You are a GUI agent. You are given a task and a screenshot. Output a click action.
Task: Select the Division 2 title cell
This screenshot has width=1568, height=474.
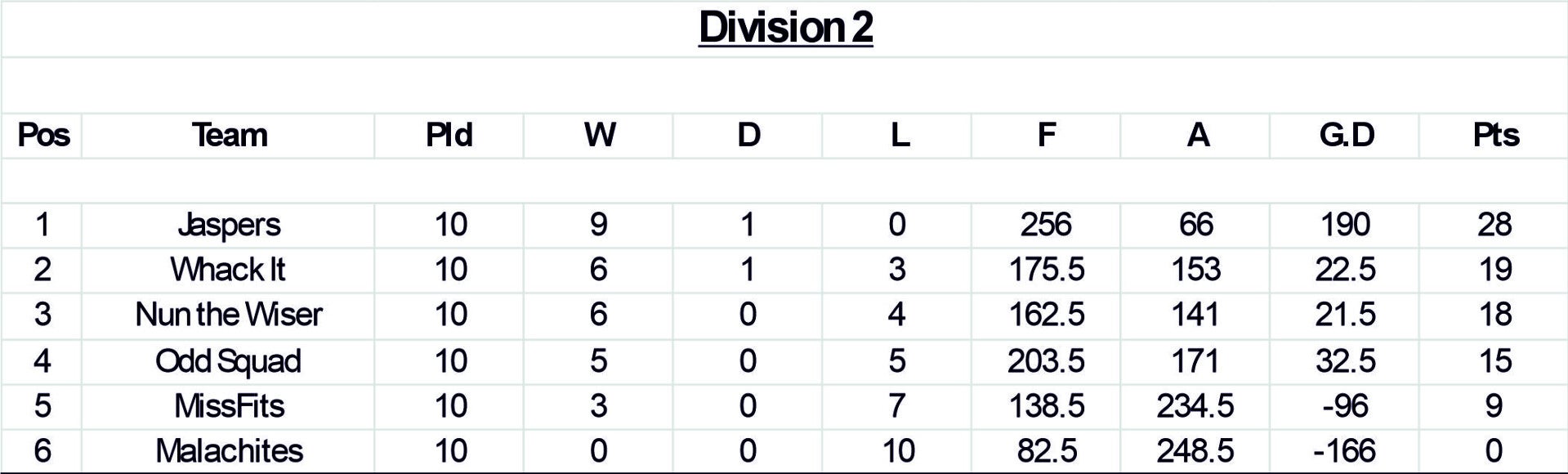pyautogui.click(x=785, y=28)
